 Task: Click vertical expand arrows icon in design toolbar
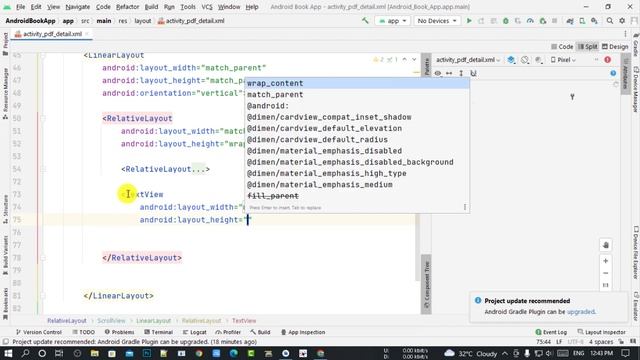pos(461,73)
